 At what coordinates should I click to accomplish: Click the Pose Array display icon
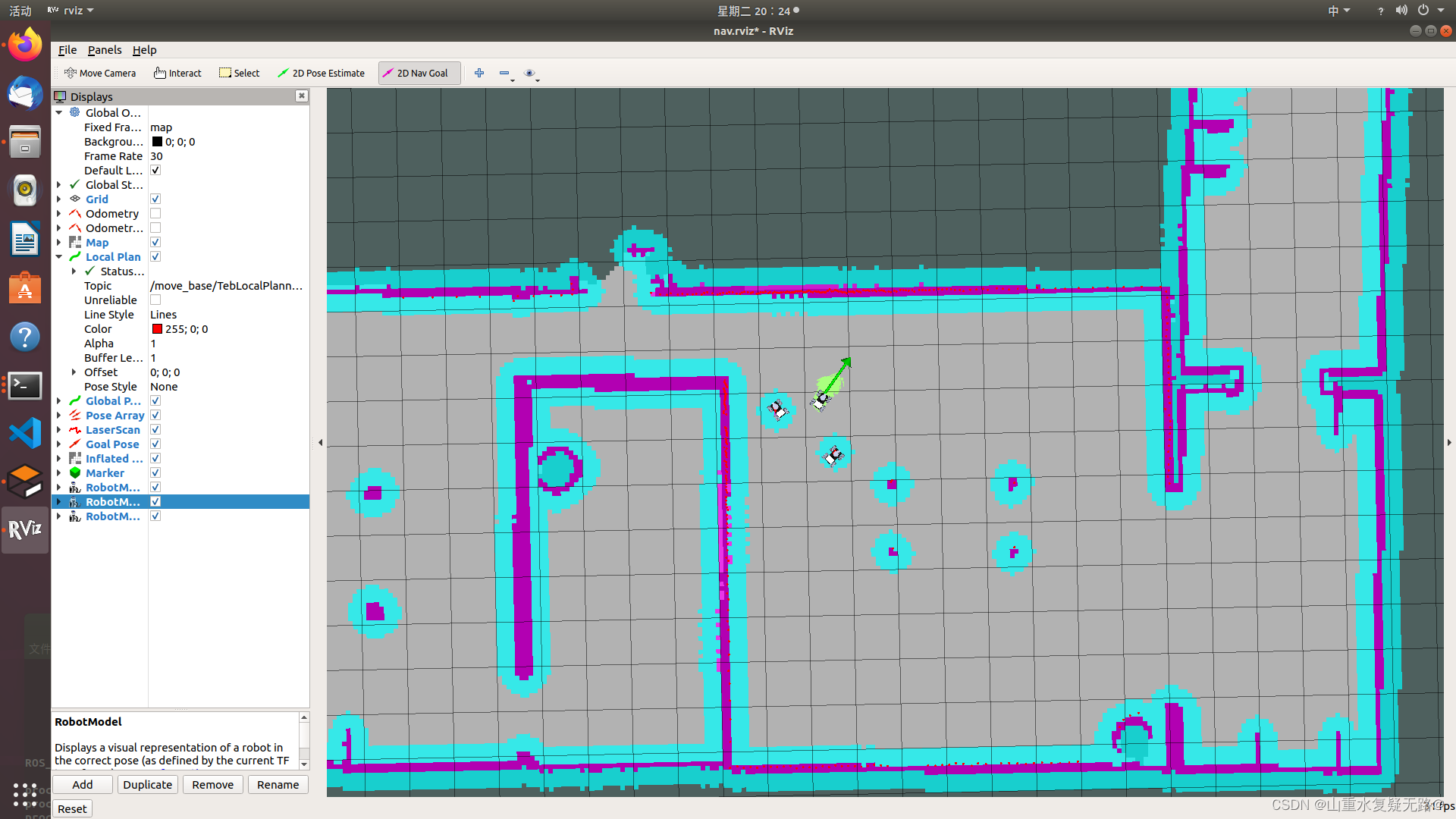(x=75, y=415)
